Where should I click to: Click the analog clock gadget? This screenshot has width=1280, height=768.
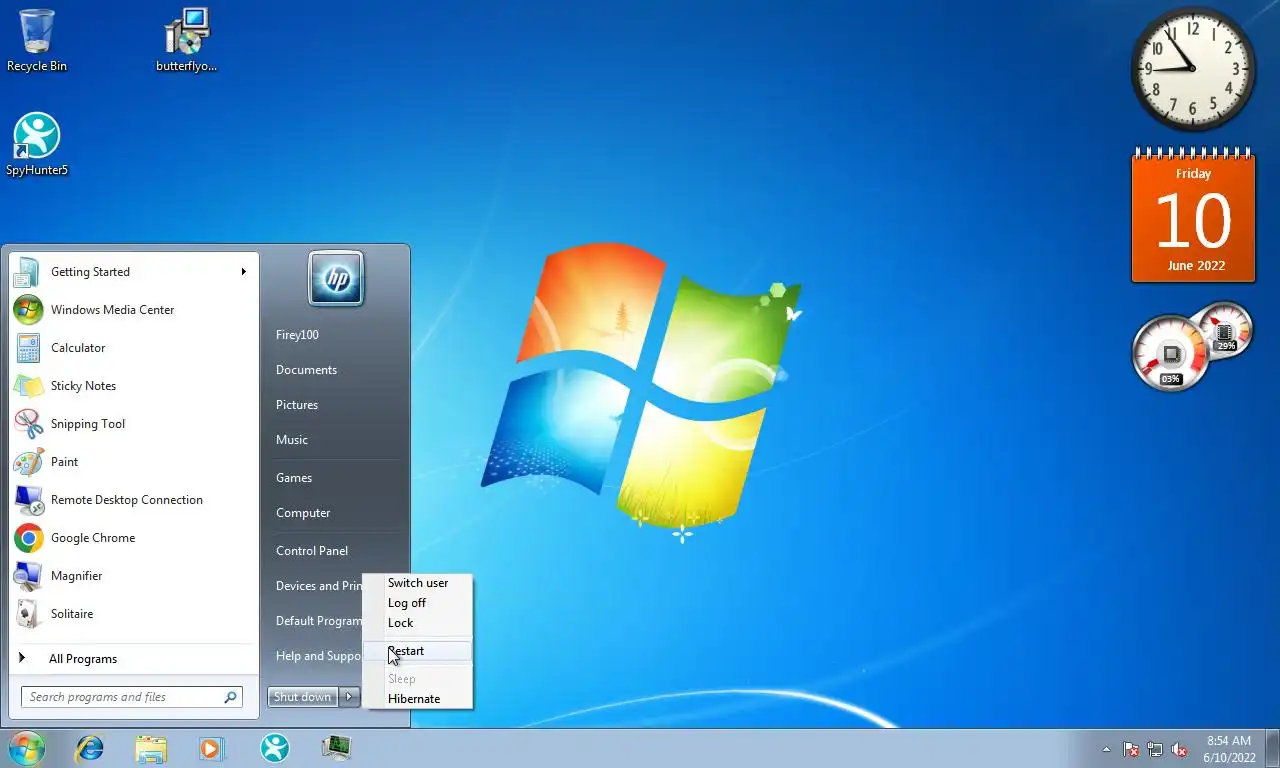click(x=1193, y=69)
